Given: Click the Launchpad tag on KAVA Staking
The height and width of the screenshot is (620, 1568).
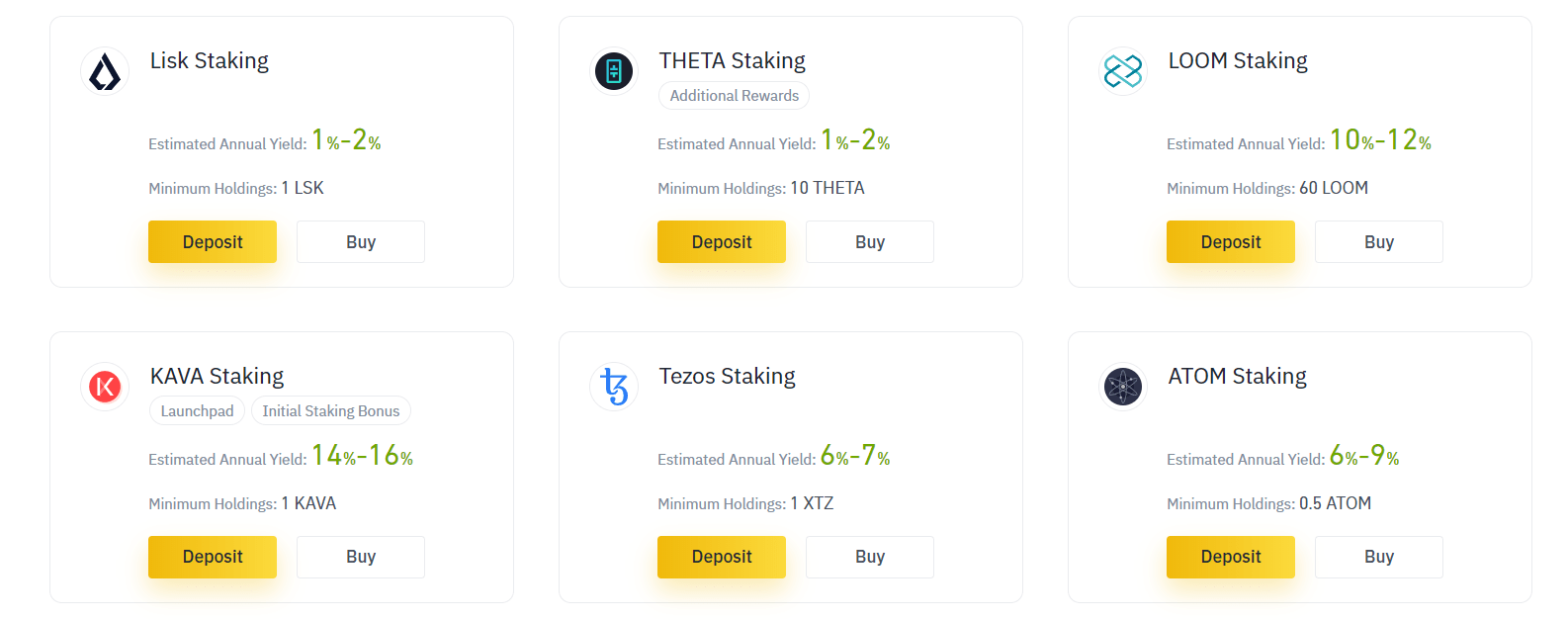Looking at the screenshot, I should pos(198,411).
